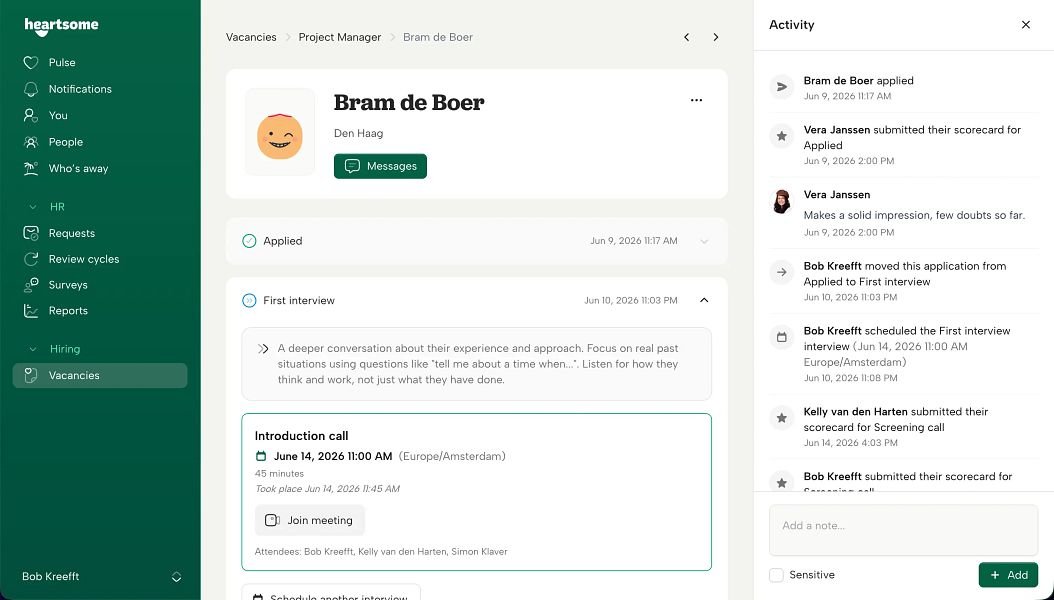Click calendar icon for scheduled interview entry
This screenshot has height=600, width=1054.
[x=781, y=338]
